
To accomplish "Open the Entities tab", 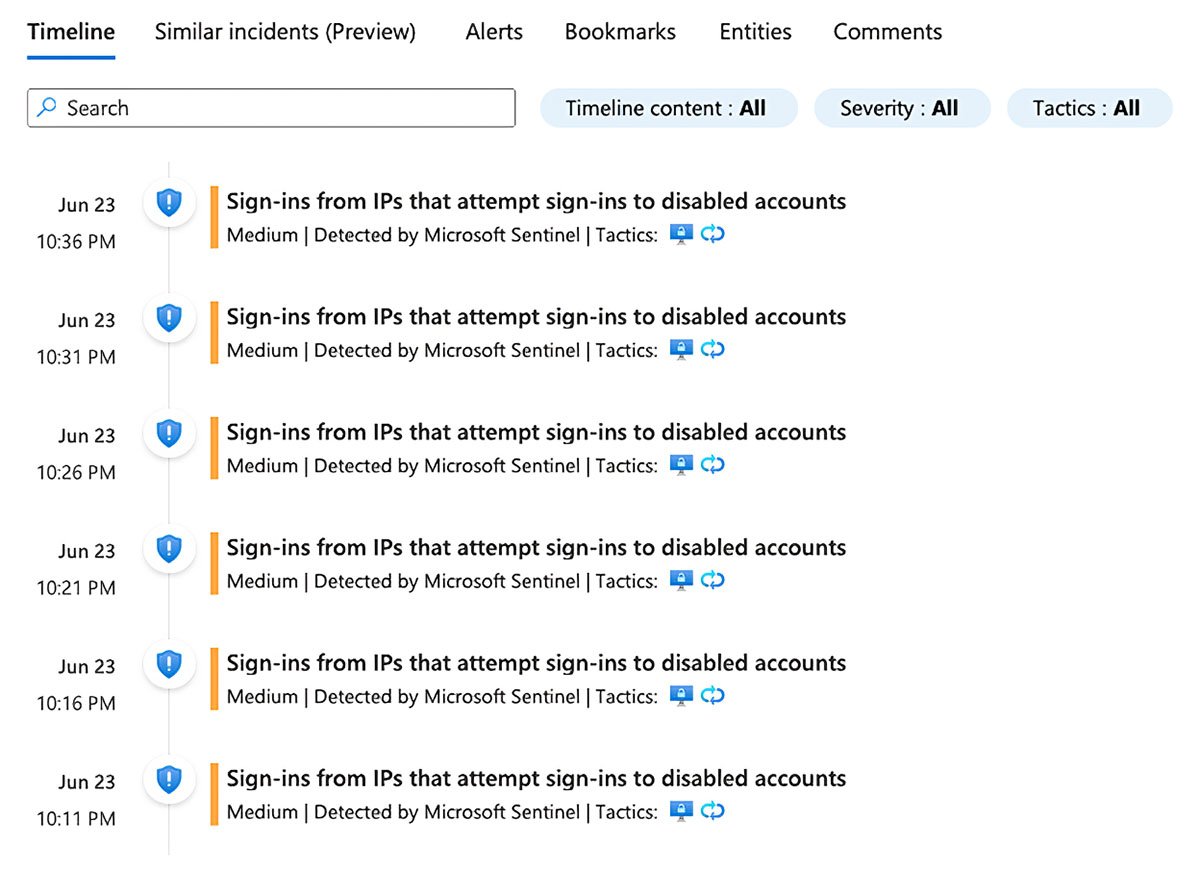I will coord(754,31).
